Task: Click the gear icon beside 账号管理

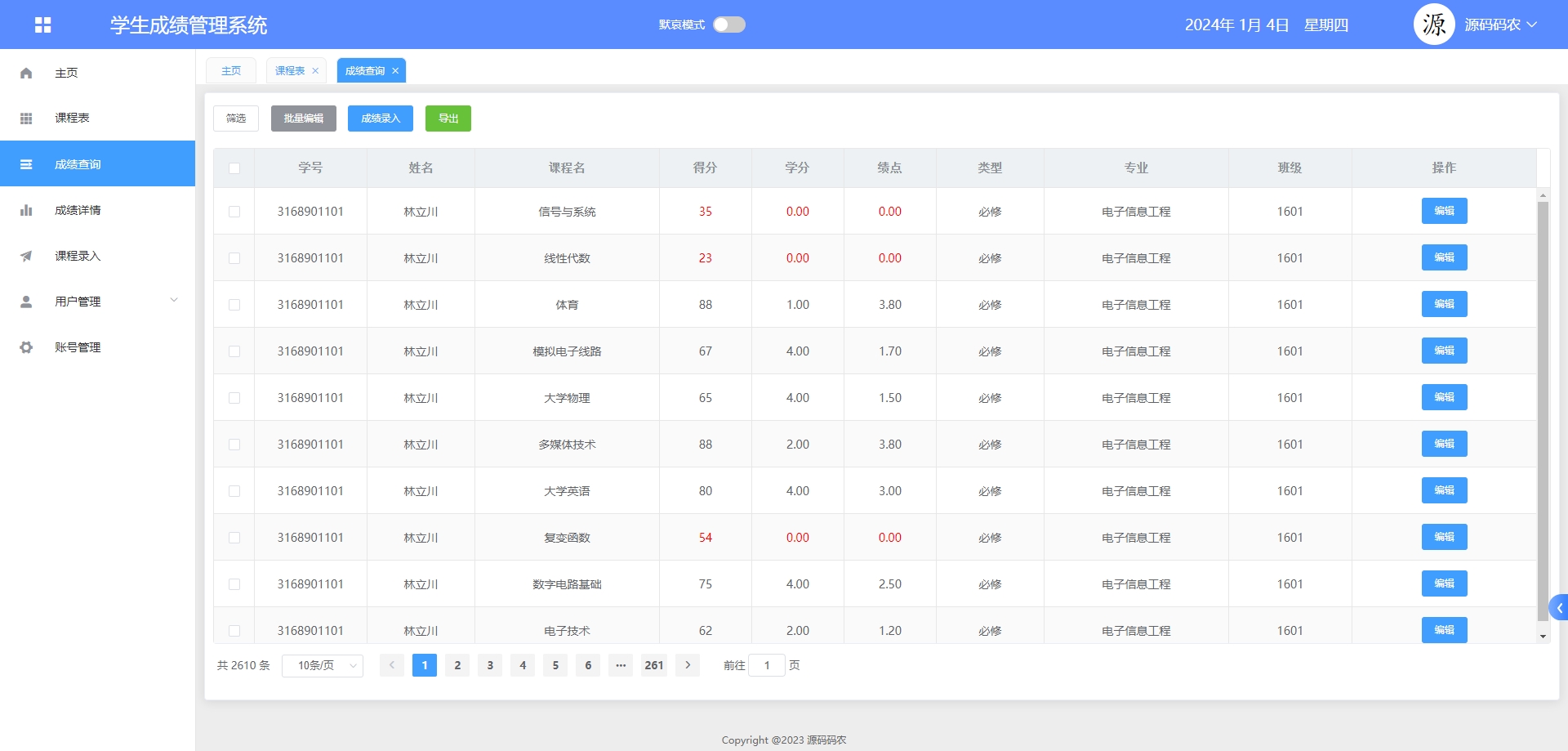Action: tap(26, 347)
